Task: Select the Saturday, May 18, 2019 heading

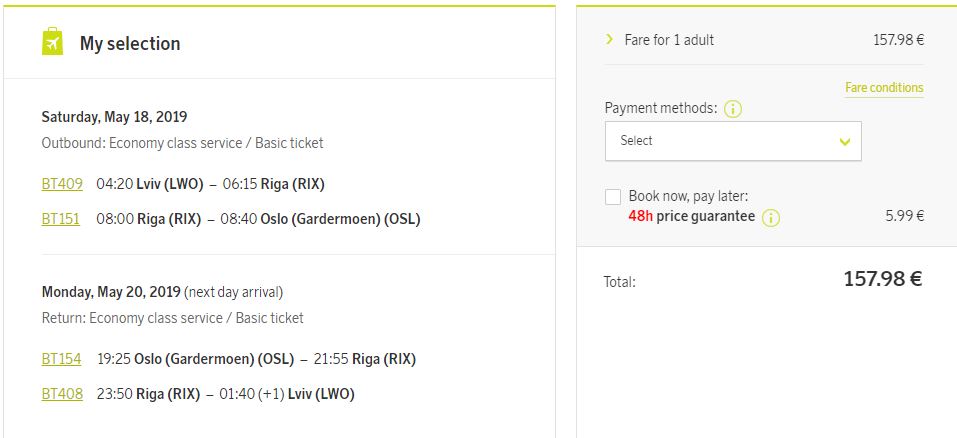Action: 114,117
